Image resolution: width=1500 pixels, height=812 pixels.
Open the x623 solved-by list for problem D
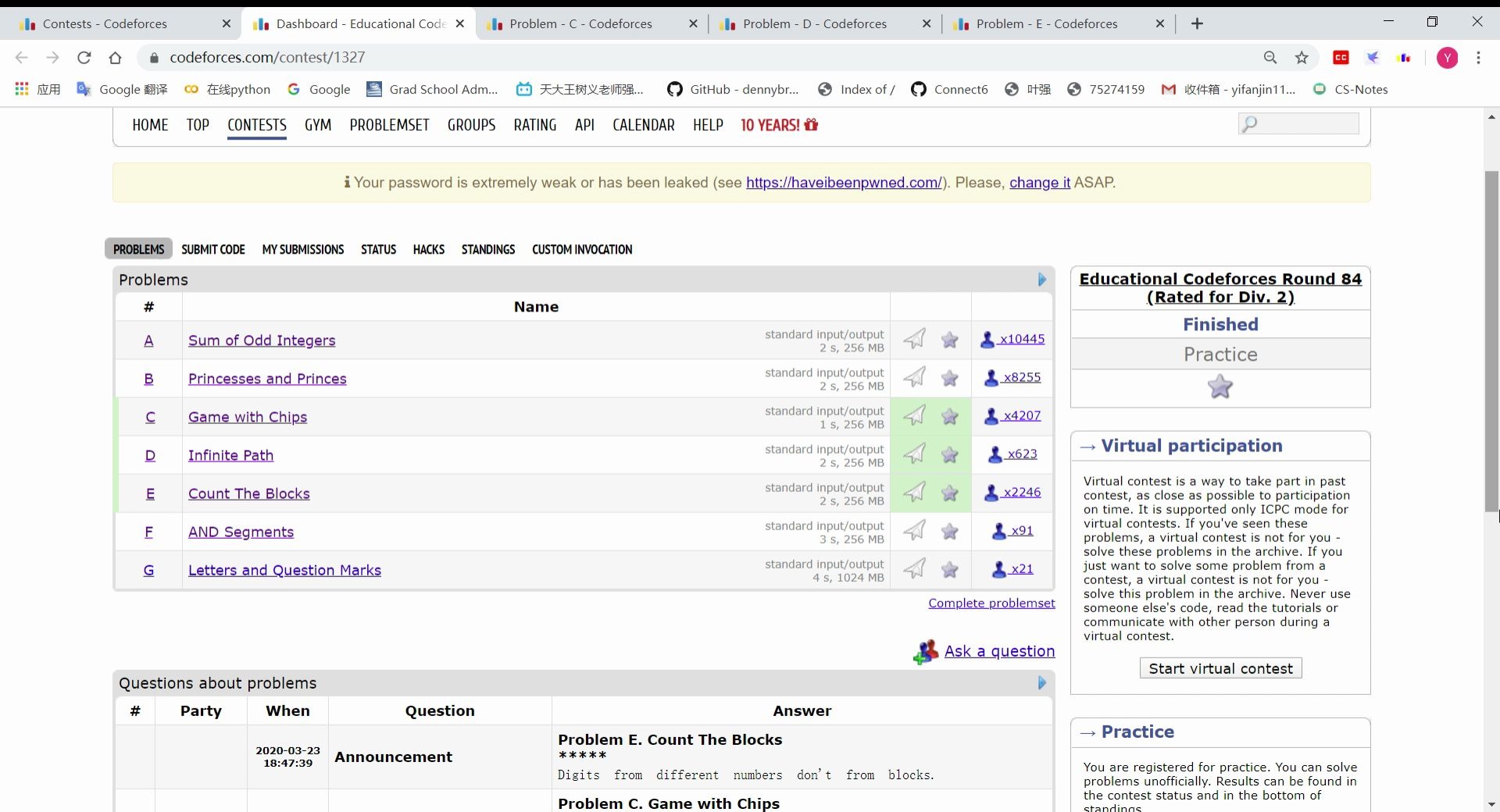coord(1012,454)
